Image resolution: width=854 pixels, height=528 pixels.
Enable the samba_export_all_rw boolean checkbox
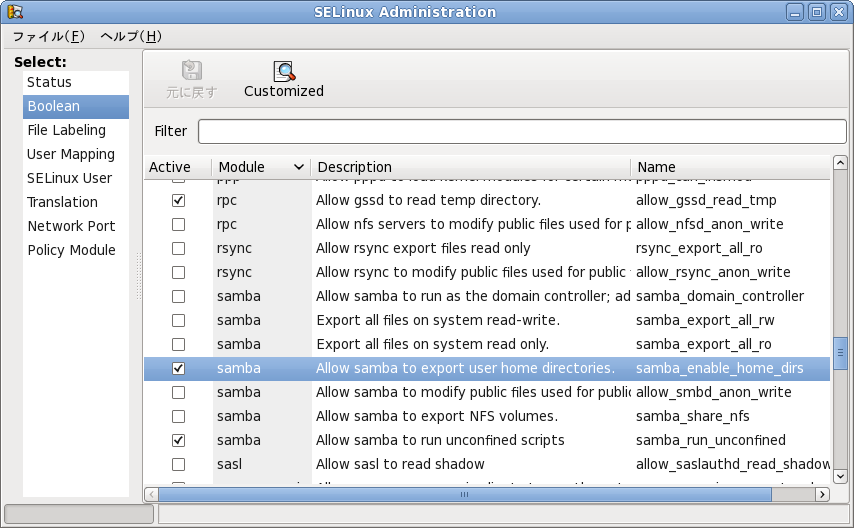click(179, 320)
